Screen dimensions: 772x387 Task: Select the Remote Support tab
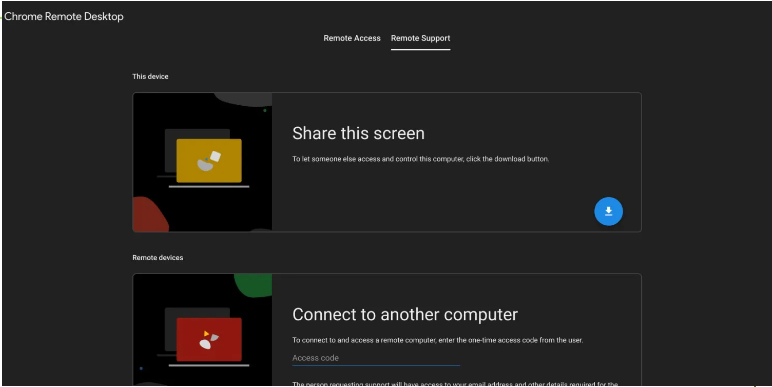pos(420,38)
